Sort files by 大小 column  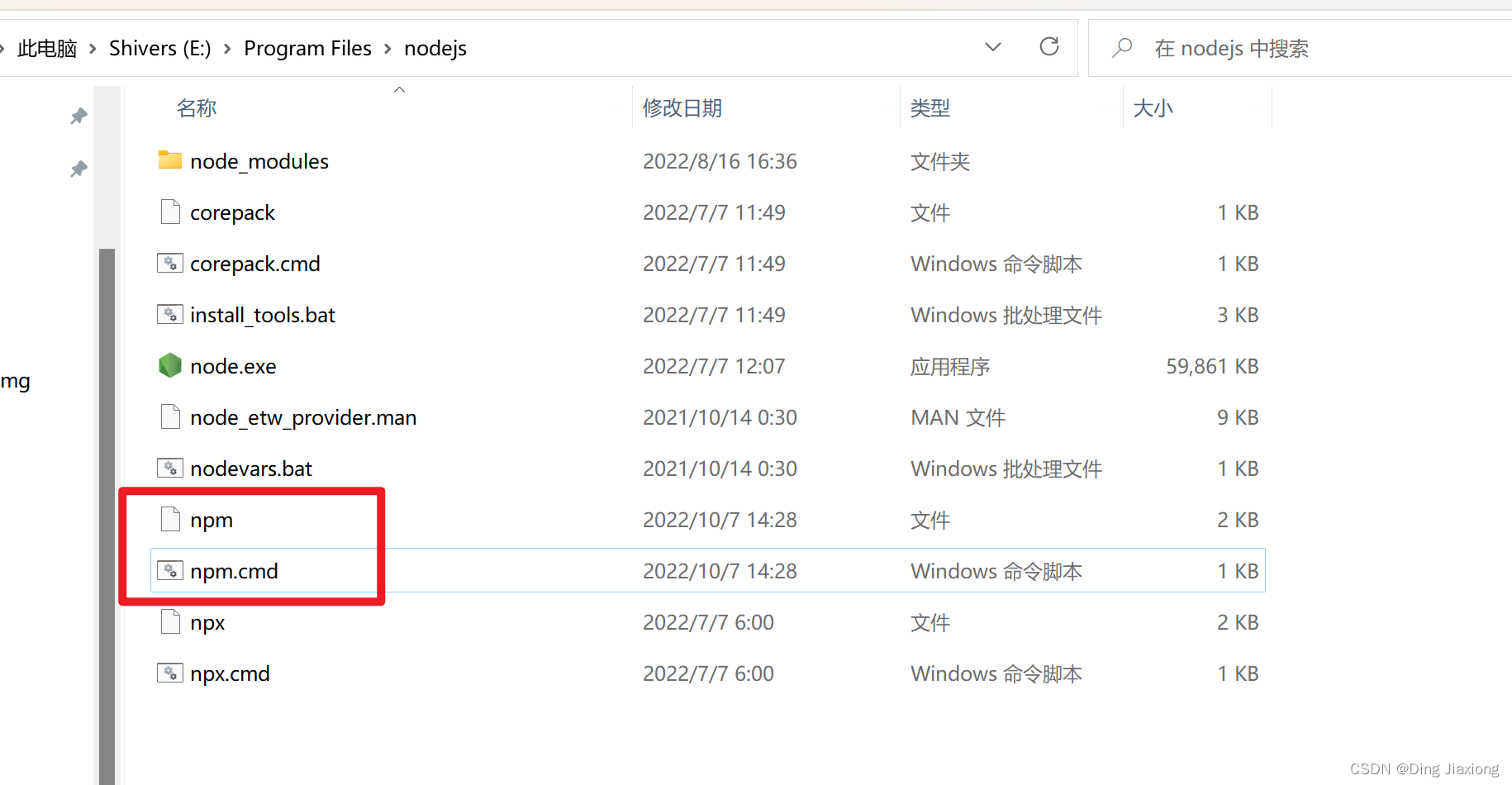(x=1153, y=107)
